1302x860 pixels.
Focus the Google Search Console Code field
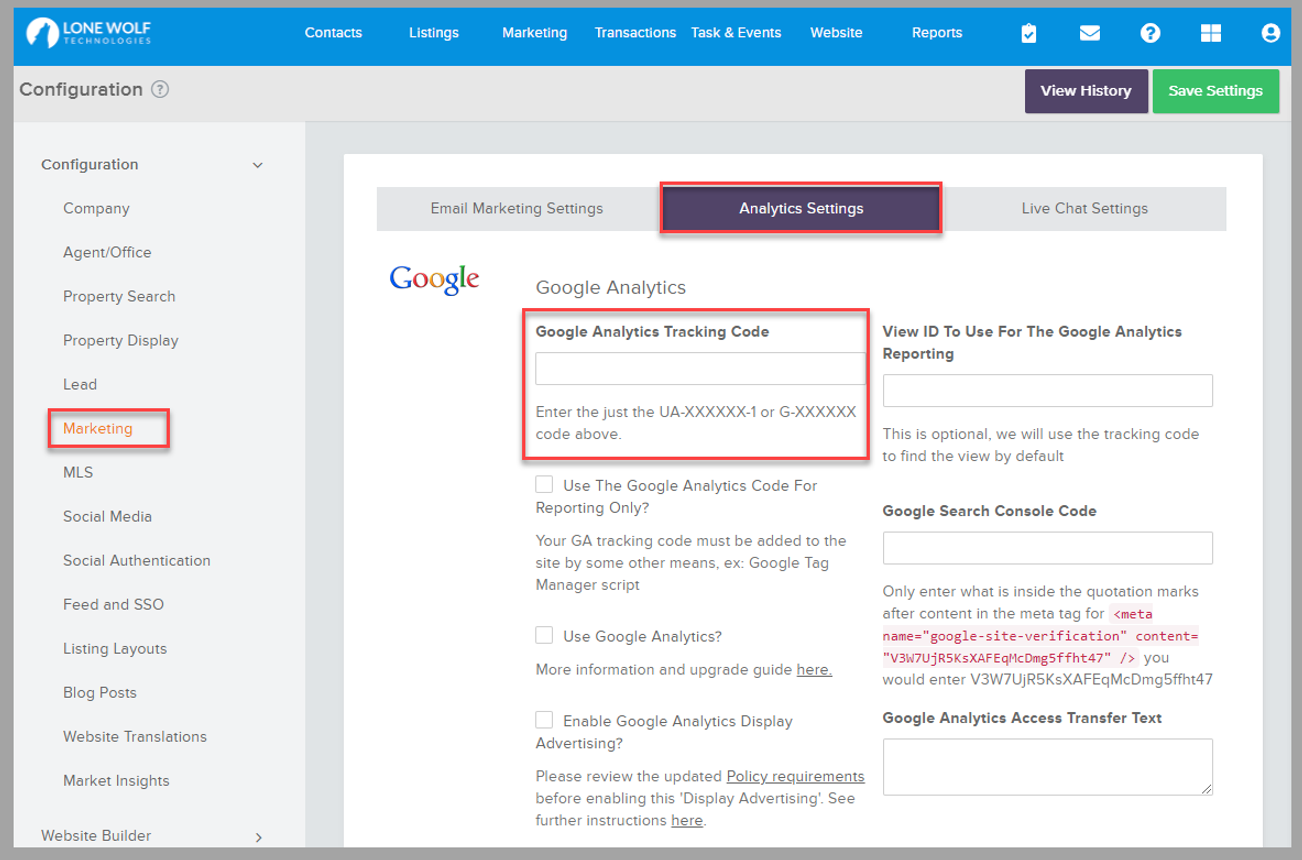pos(1048,548)
